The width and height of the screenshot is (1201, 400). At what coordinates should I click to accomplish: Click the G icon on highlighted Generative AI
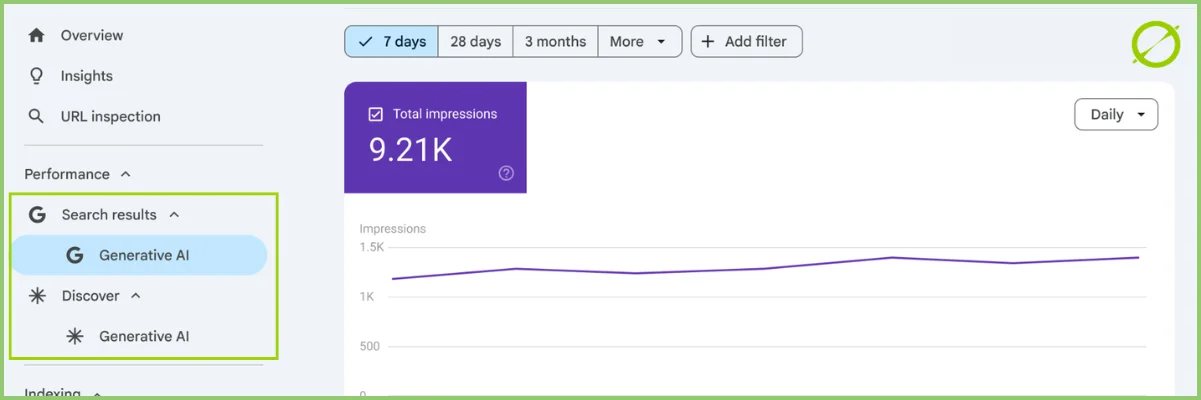point(74,255)
